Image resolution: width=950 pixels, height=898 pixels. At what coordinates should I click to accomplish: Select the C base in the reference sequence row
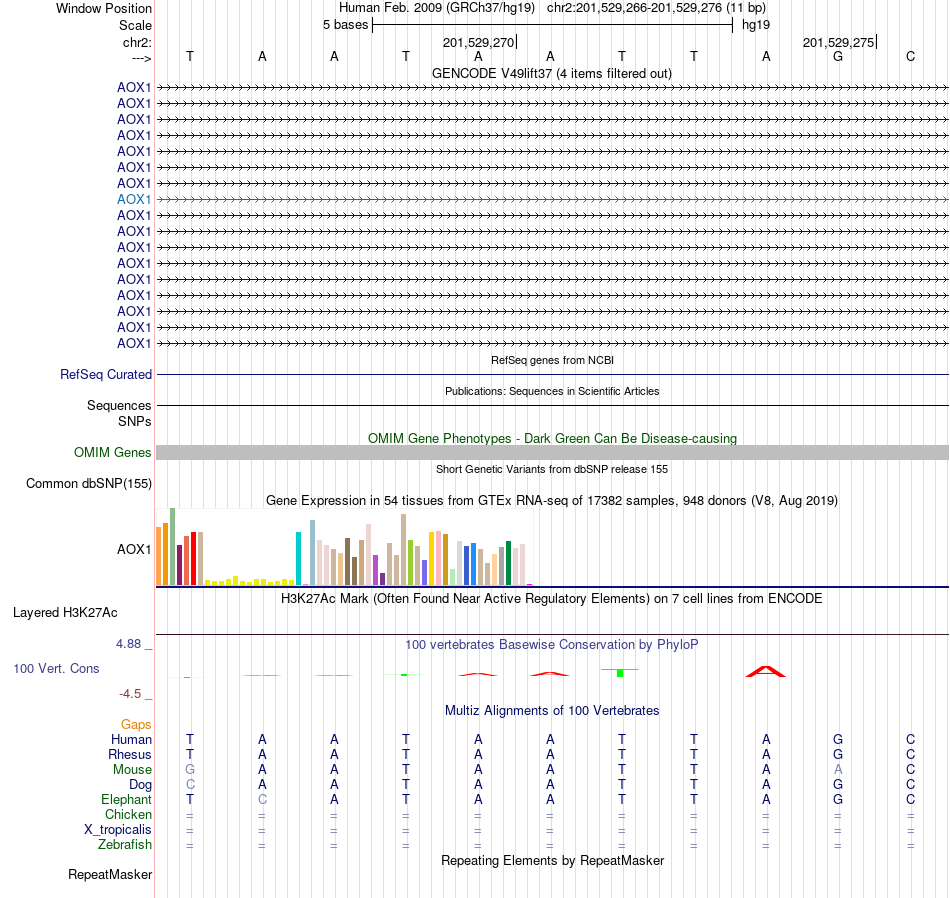pyautogui.click(x=910, y=56)
